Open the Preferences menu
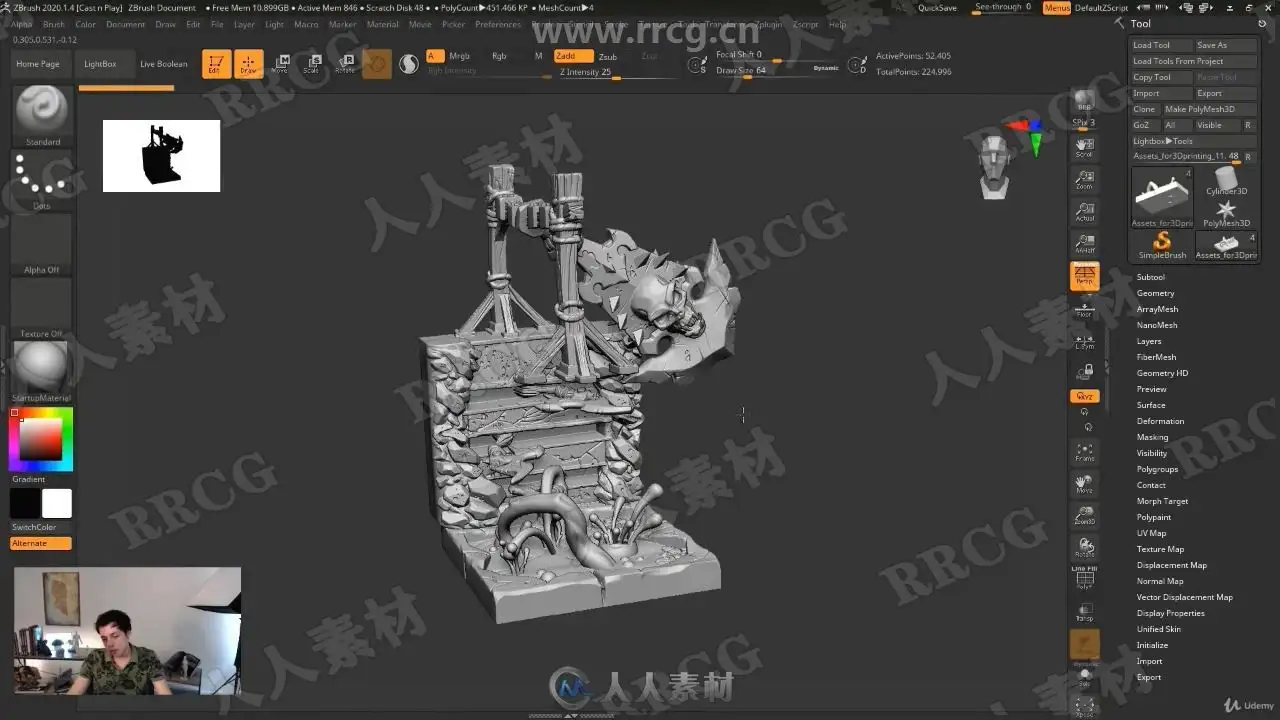This screenshot has height=720, width=1280. click(x=498, y=24)
